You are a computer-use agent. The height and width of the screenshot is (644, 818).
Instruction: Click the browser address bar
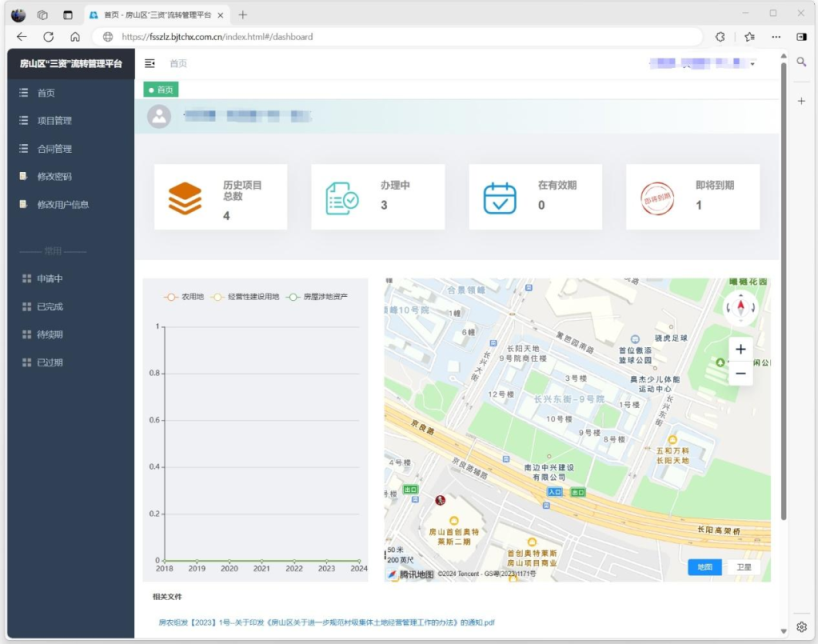click(400, 37)
